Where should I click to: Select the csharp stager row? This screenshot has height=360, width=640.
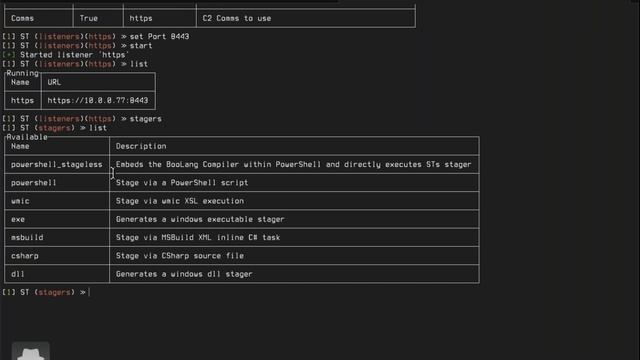pos(241,256)
